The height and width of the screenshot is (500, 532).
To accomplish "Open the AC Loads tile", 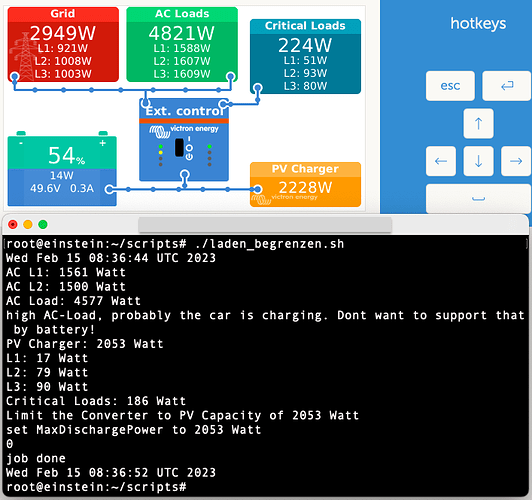I will tap(182, 44).
